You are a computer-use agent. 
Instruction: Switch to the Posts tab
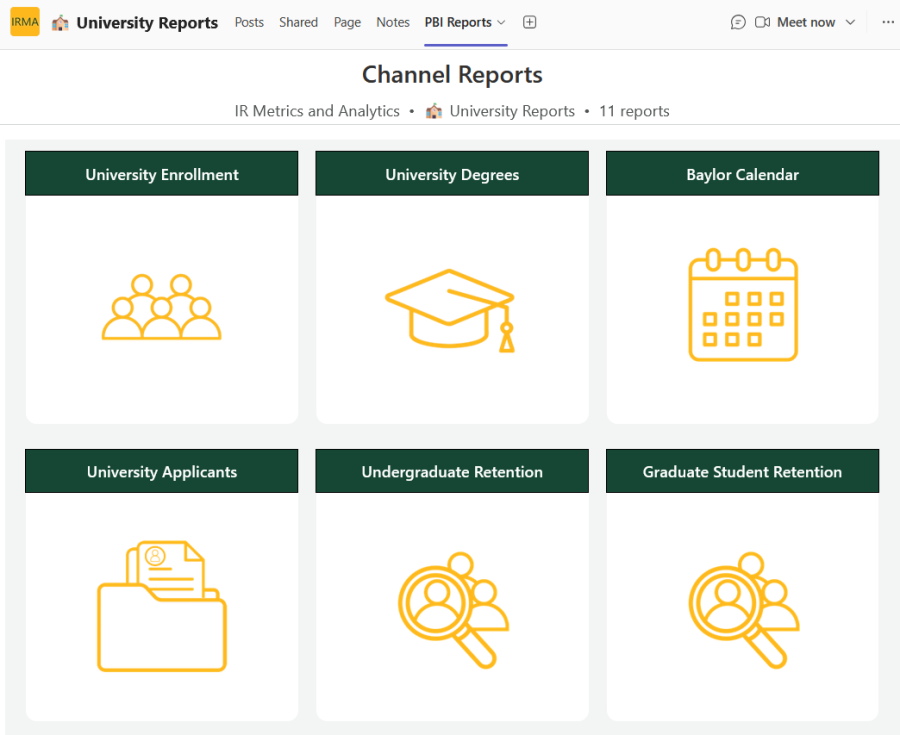(x=249, y=22)
